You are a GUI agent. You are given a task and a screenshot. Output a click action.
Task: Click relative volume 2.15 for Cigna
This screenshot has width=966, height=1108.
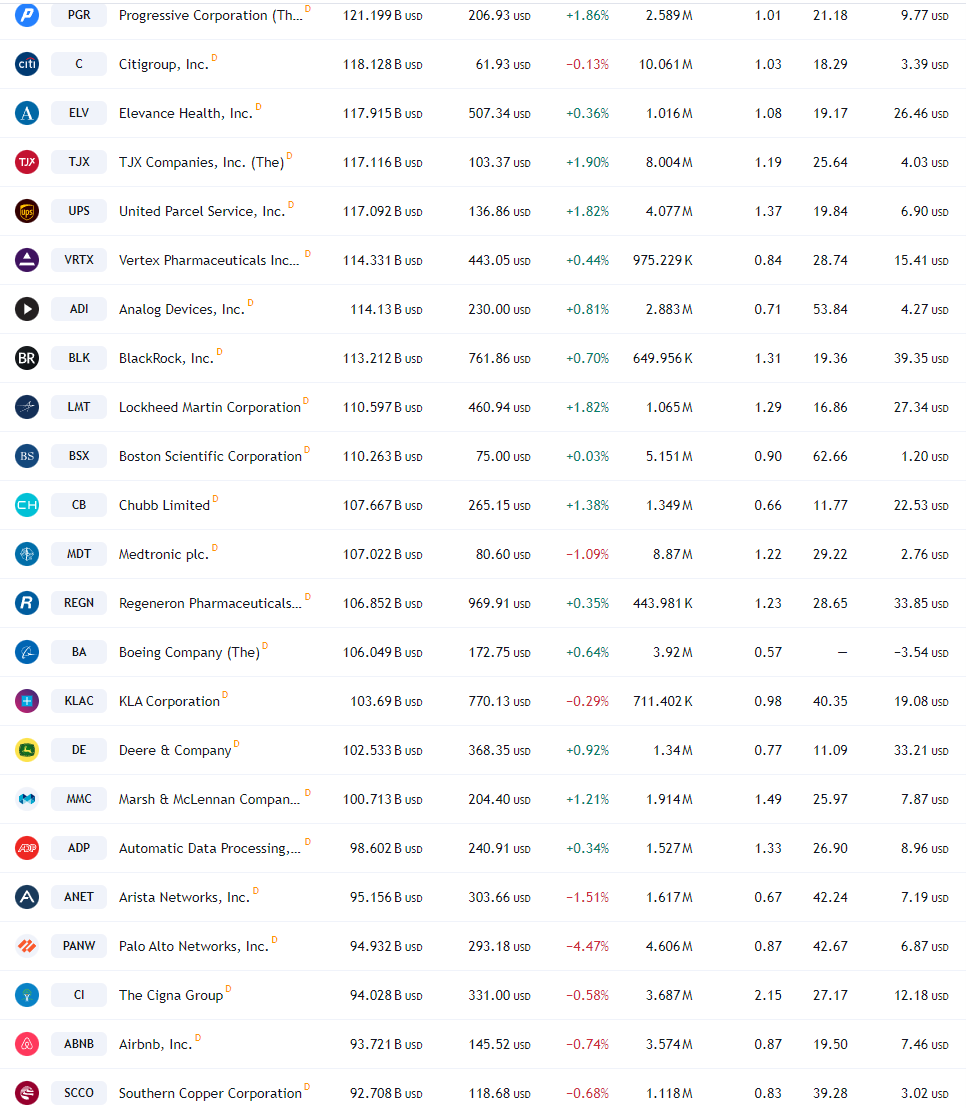click(x=768, y=995)
